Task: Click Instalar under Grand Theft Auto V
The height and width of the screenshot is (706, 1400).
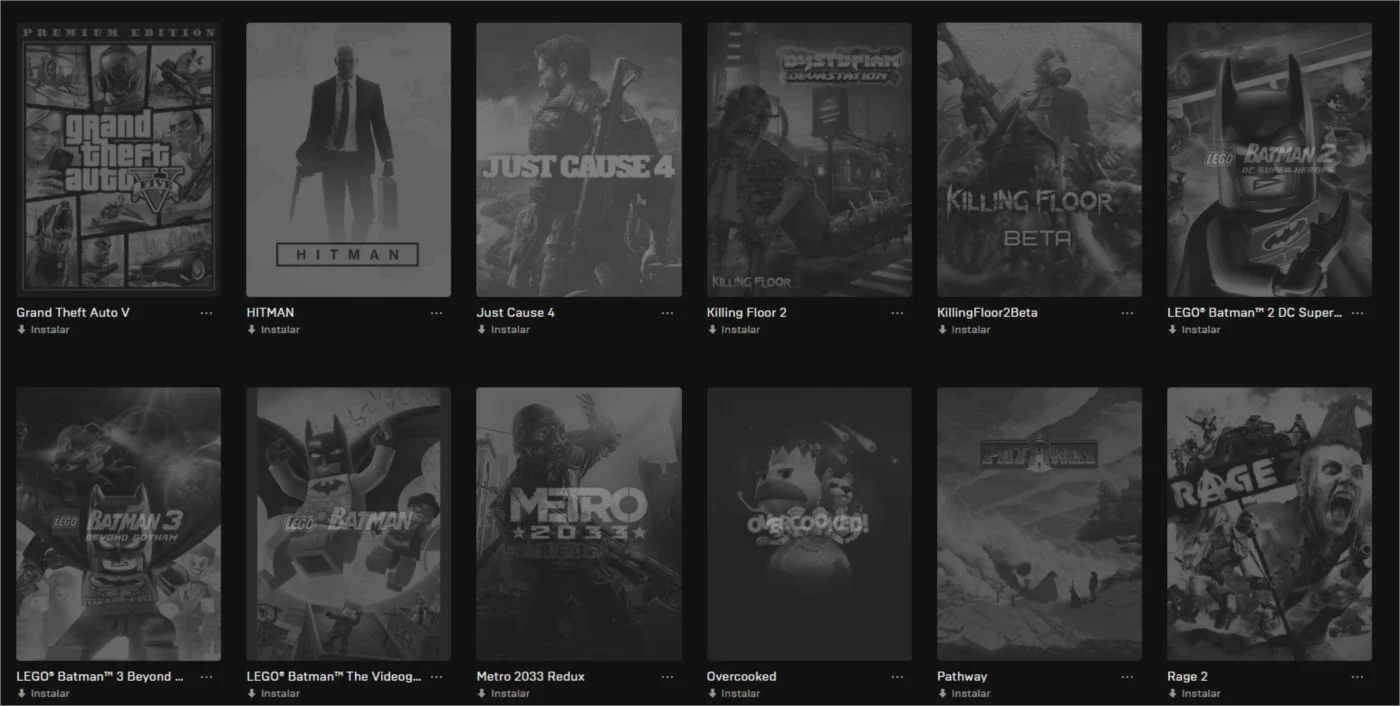Action: click(43, 330)
